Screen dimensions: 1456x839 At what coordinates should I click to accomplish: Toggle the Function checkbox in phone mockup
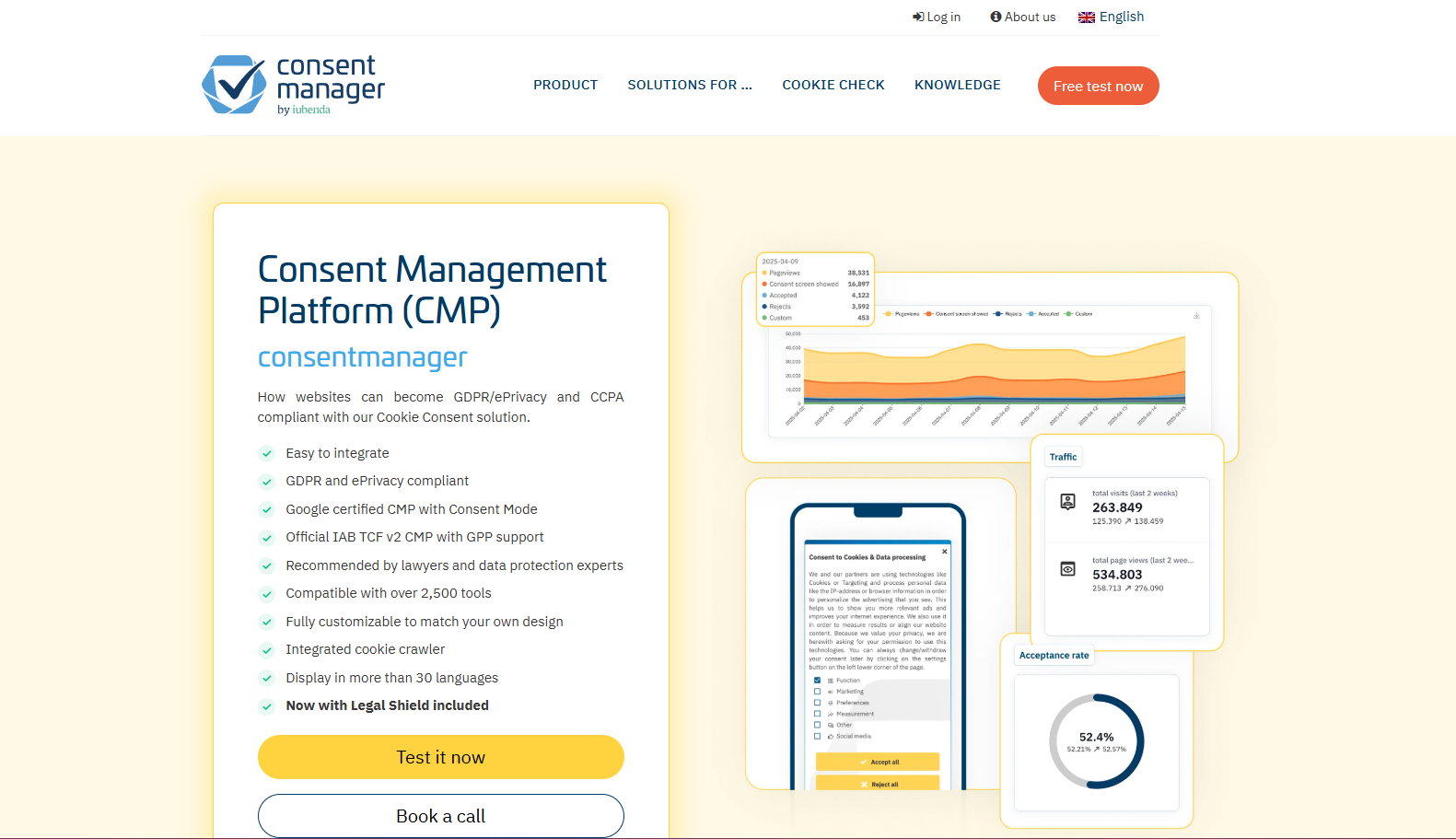817,681
